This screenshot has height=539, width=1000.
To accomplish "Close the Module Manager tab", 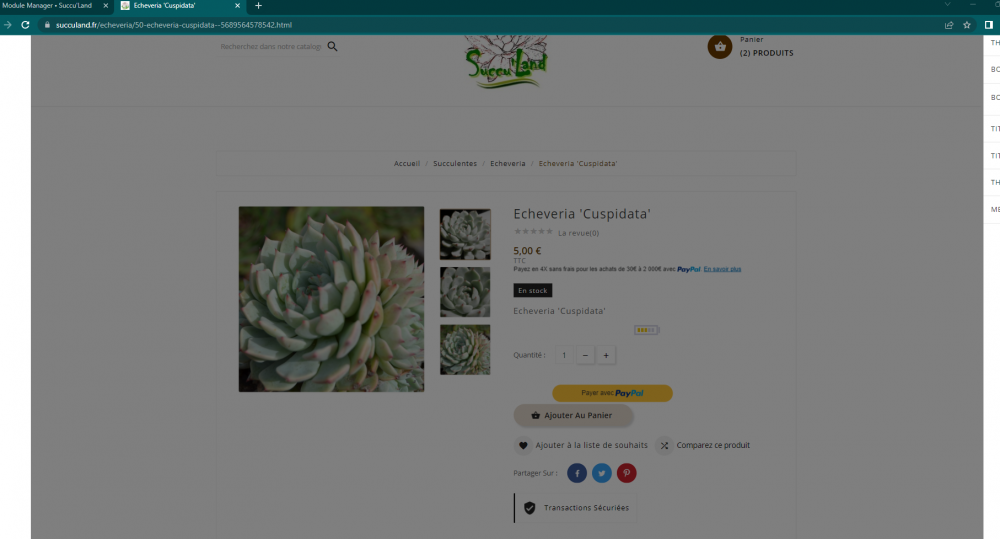I will 106,6.
